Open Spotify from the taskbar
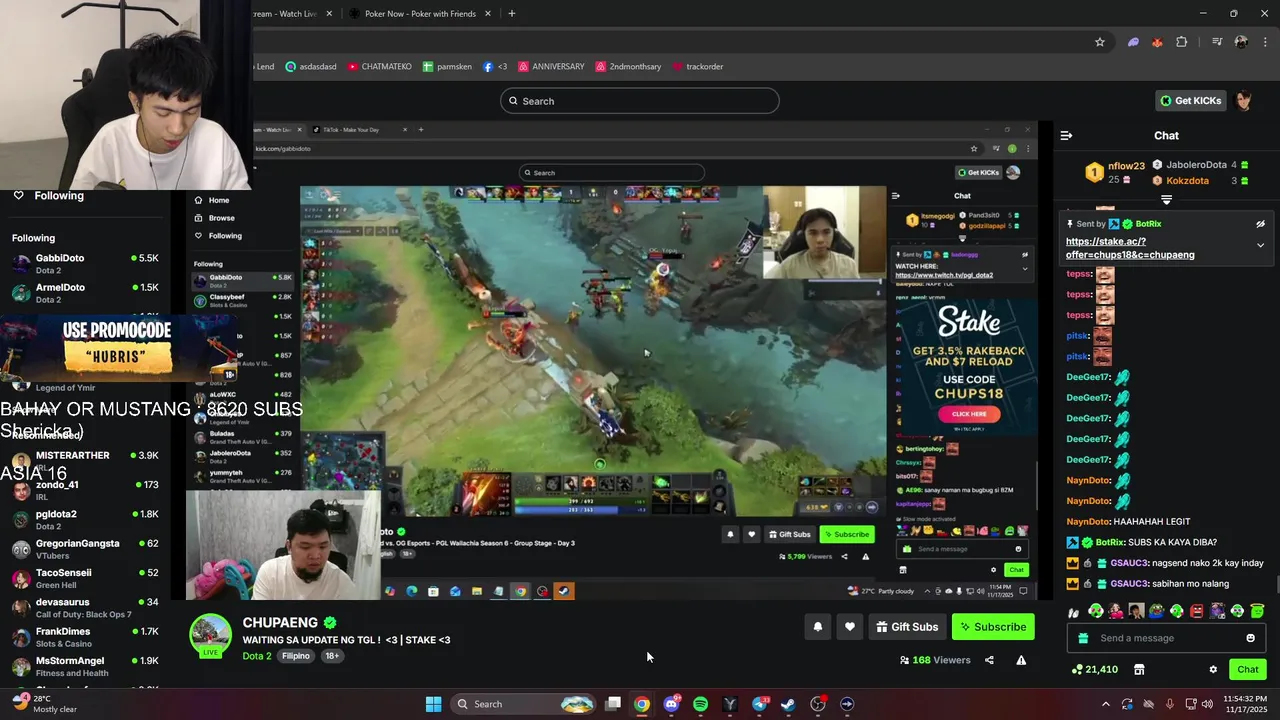 pos(700,704)
